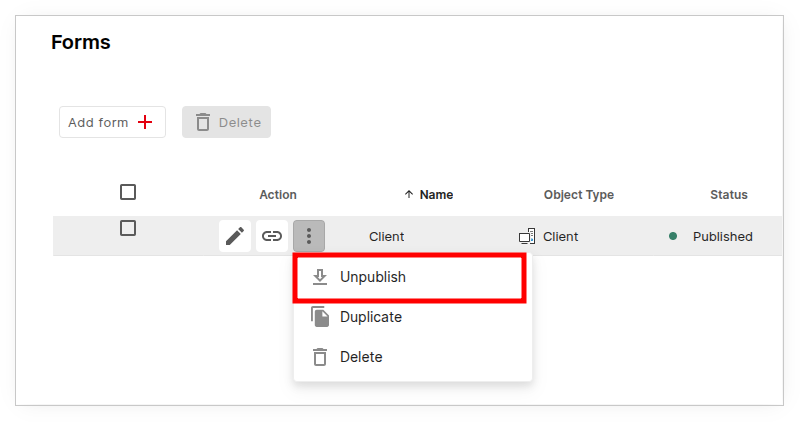
Task: Click the Client object type icon
Action: 527,237
